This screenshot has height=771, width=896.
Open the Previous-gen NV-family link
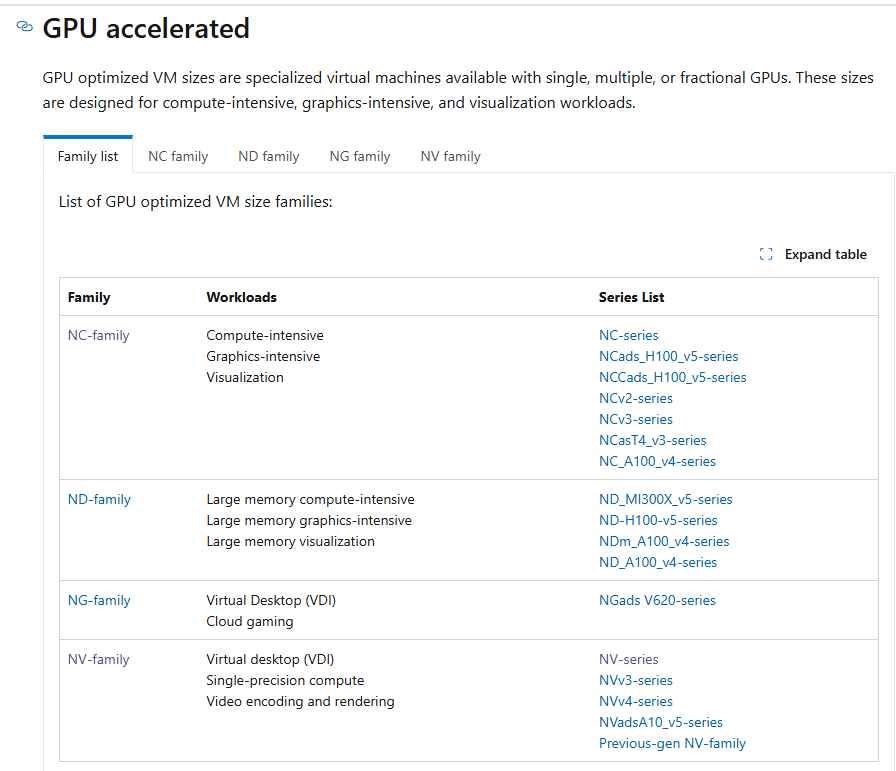tap(672, 744)
